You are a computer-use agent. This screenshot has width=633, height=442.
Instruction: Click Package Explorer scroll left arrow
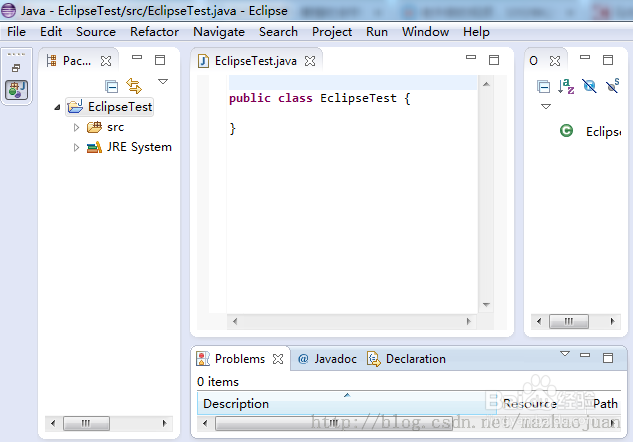pyautogui.click(x=53, y=423)
